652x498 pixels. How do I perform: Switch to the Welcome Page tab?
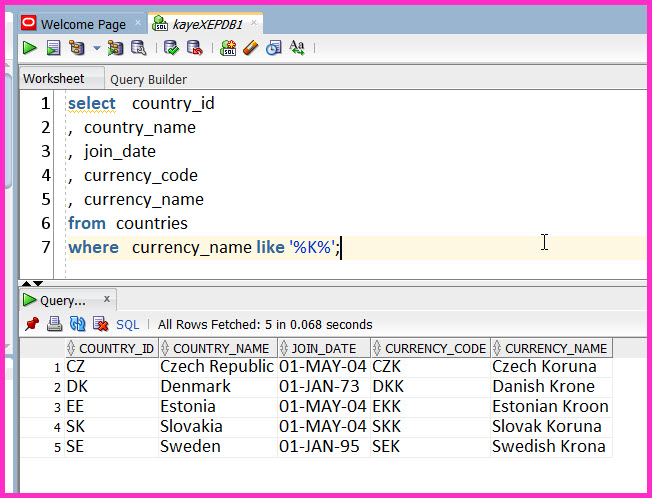click(83, 25)
